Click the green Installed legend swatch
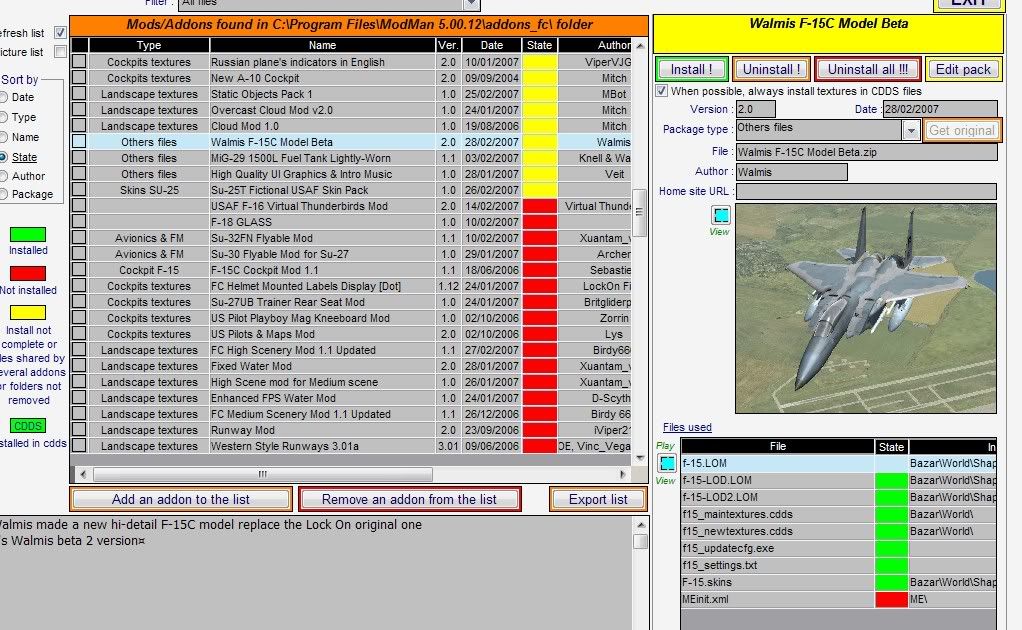 click(x=28, y=234)
